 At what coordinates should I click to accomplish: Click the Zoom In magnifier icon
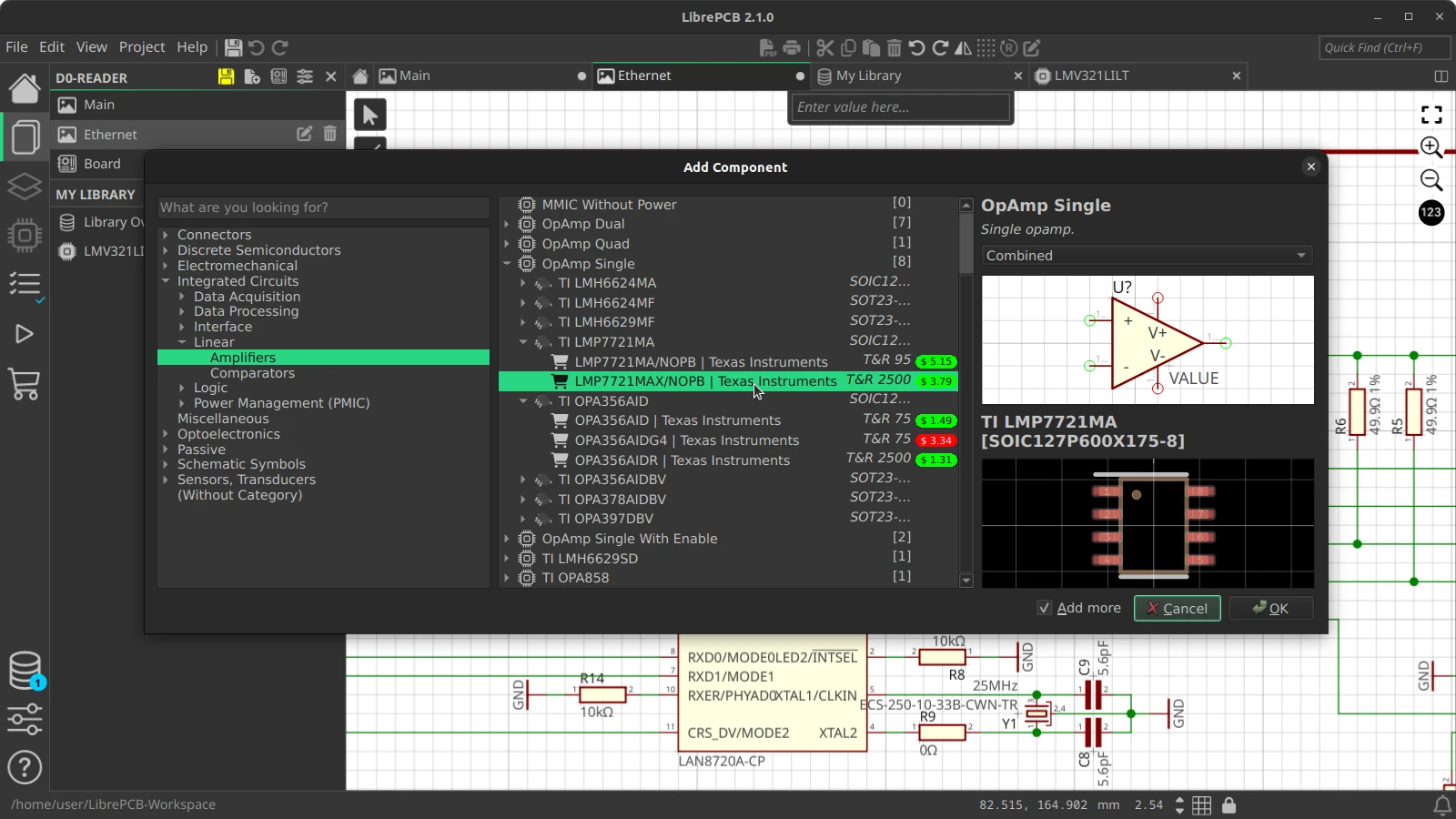(1431, 147)
